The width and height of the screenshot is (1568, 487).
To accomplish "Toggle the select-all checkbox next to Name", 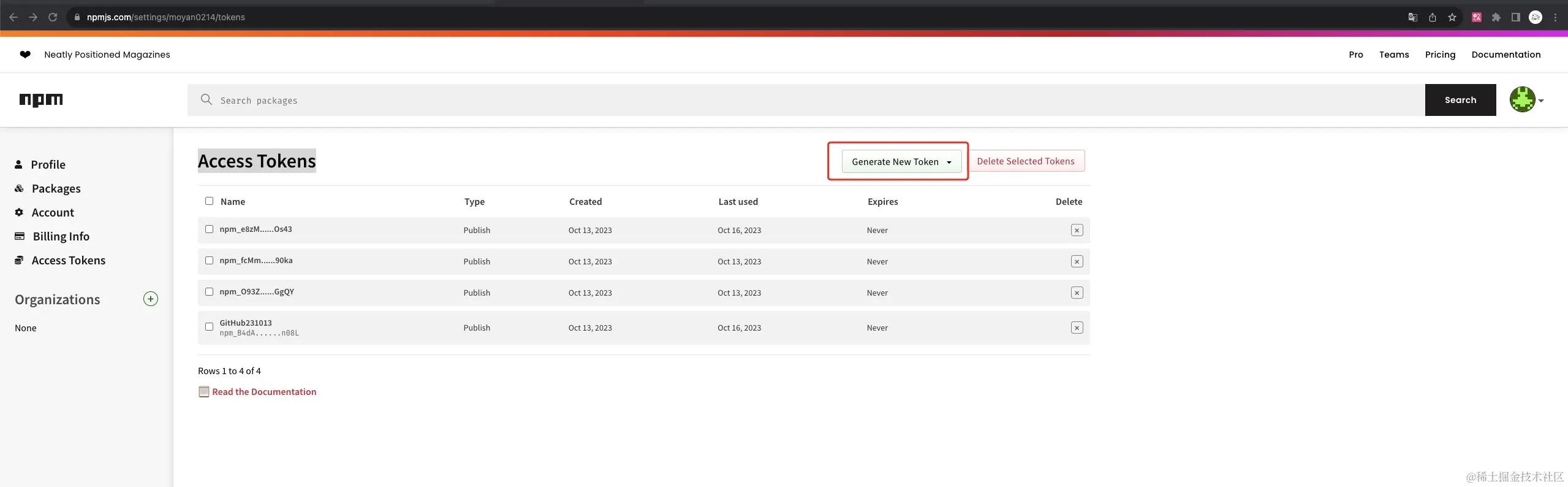I will (x=209, y=201).
